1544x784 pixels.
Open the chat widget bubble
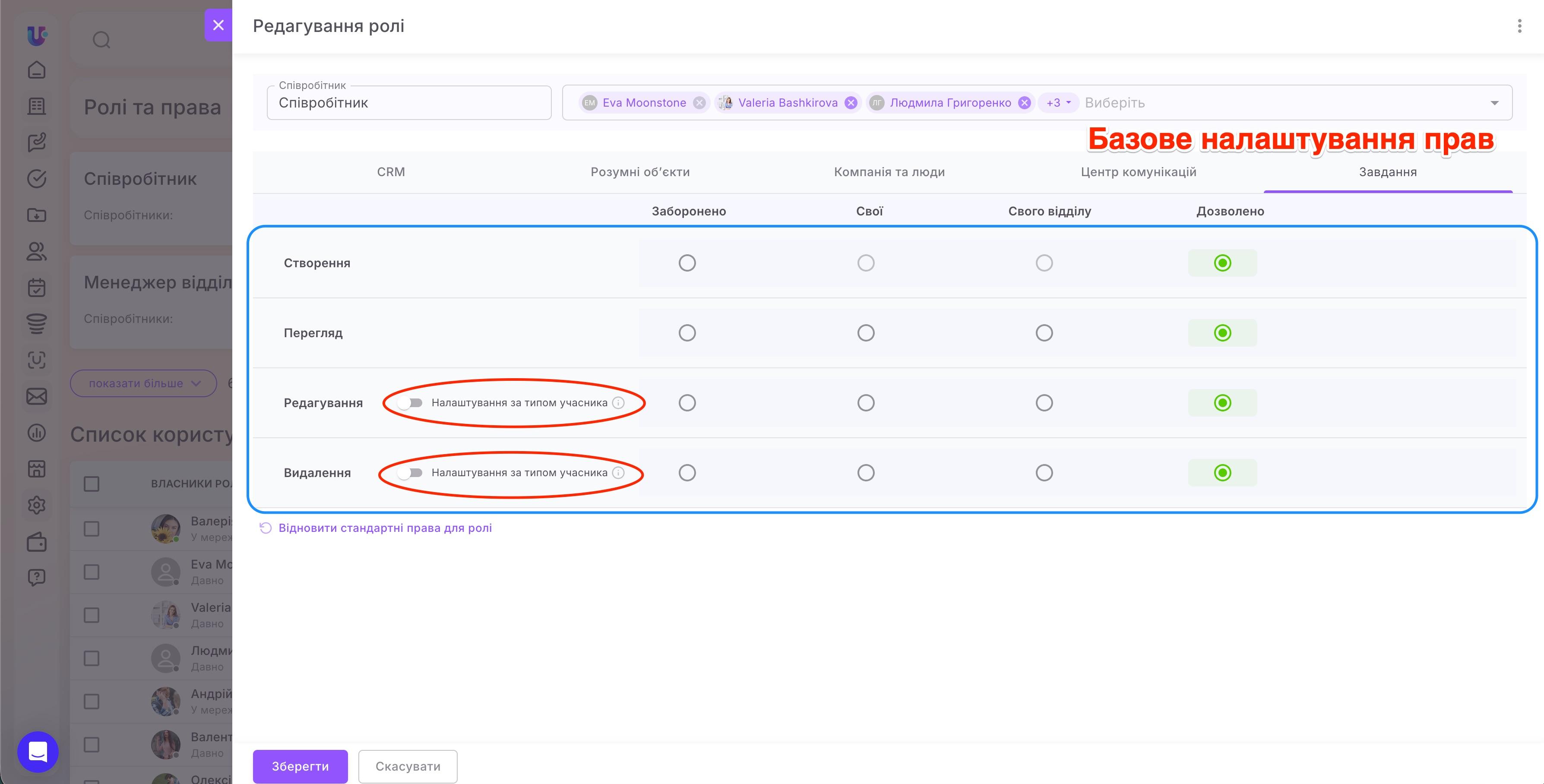(x=38, y=752)
